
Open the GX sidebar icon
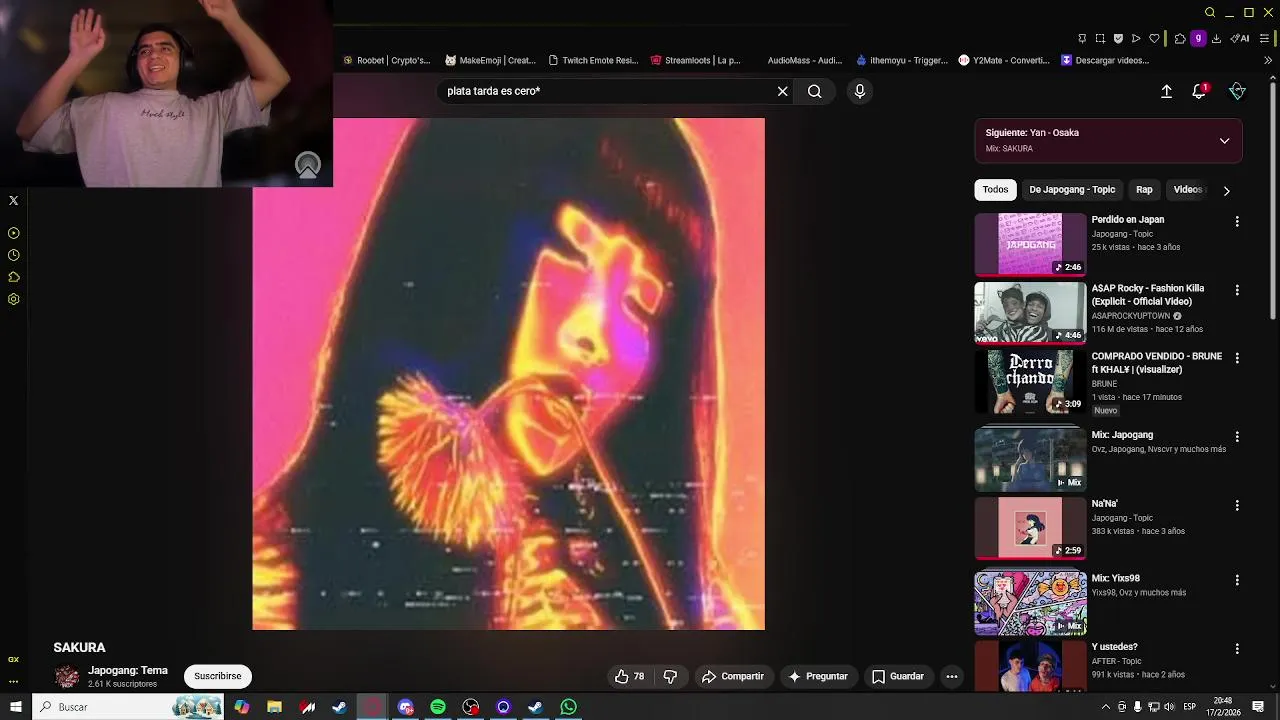(x=13, y=660)
